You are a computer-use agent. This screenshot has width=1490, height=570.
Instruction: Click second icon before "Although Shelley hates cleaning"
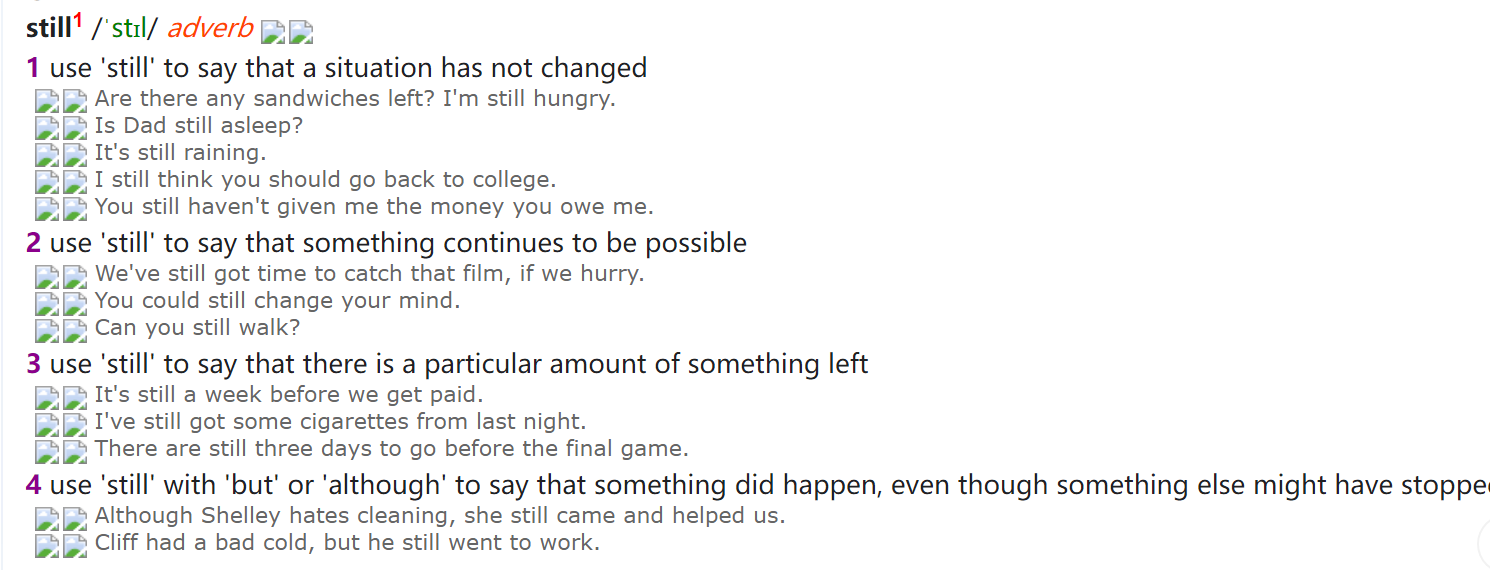click(x=75, y=518)
